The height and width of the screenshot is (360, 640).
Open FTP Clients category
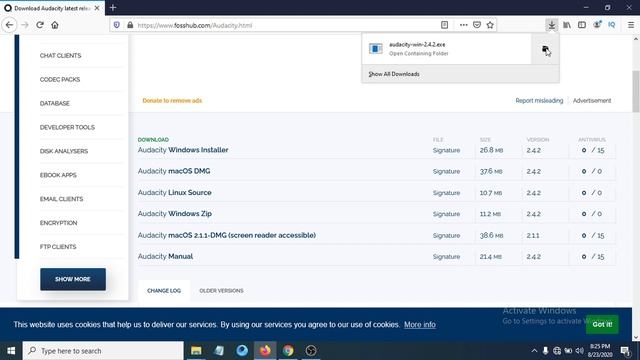pyautogui.click(x=58, y=247)
